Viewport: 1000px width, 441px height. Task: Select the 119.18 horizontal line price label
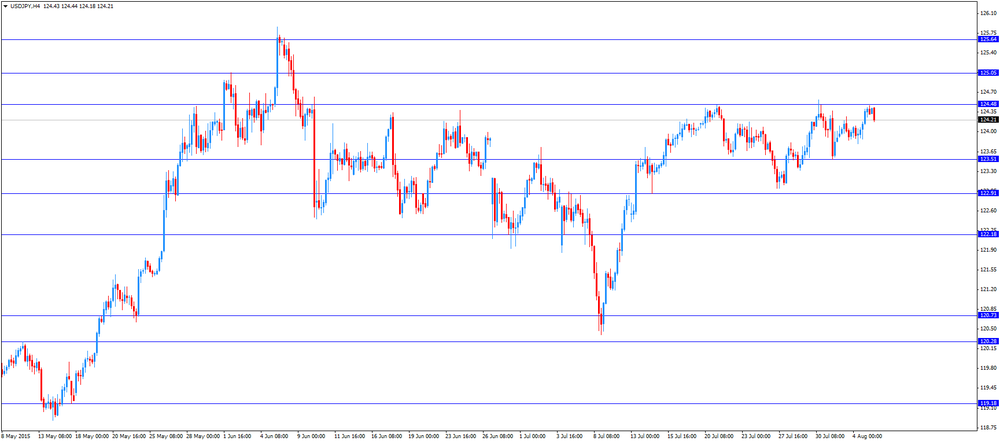click(x=987, y=403)
